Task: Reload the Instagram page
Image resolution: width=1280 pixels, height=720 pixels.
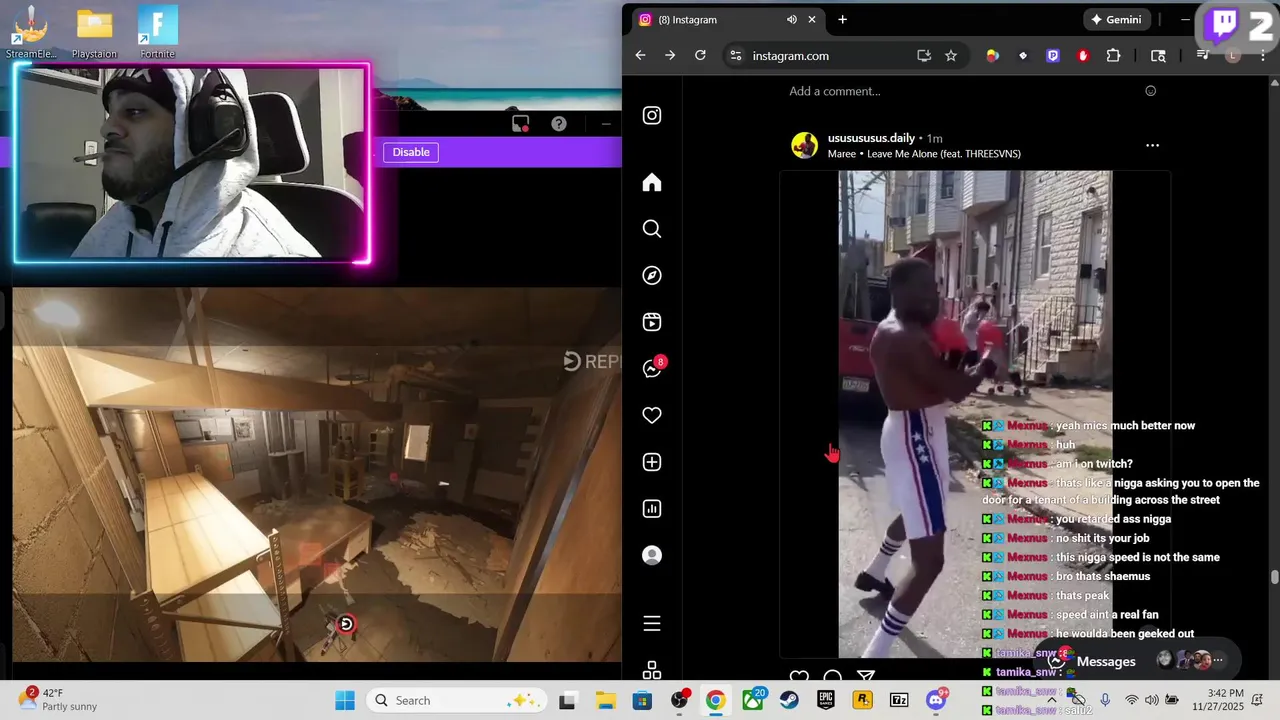Action: 700,56
